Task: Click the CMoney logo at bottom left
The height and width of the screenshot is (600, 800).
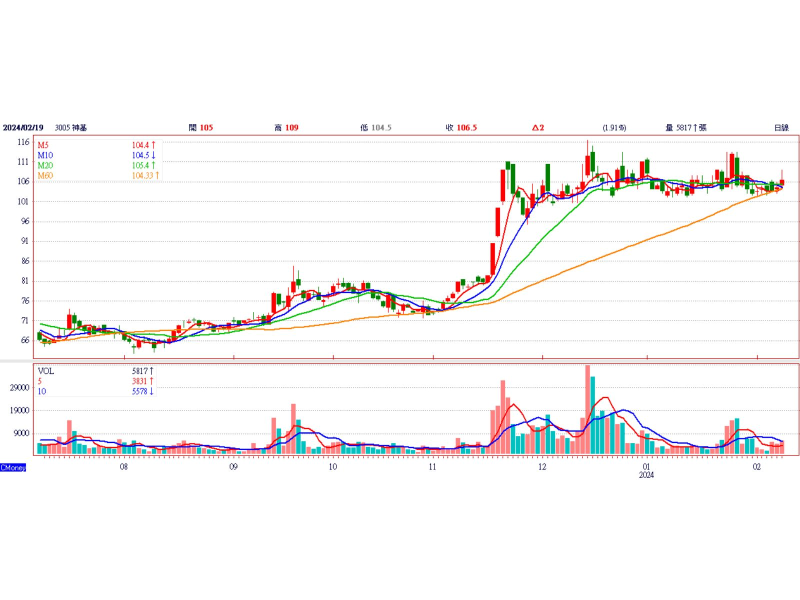Action: click(x=13, y=467)
